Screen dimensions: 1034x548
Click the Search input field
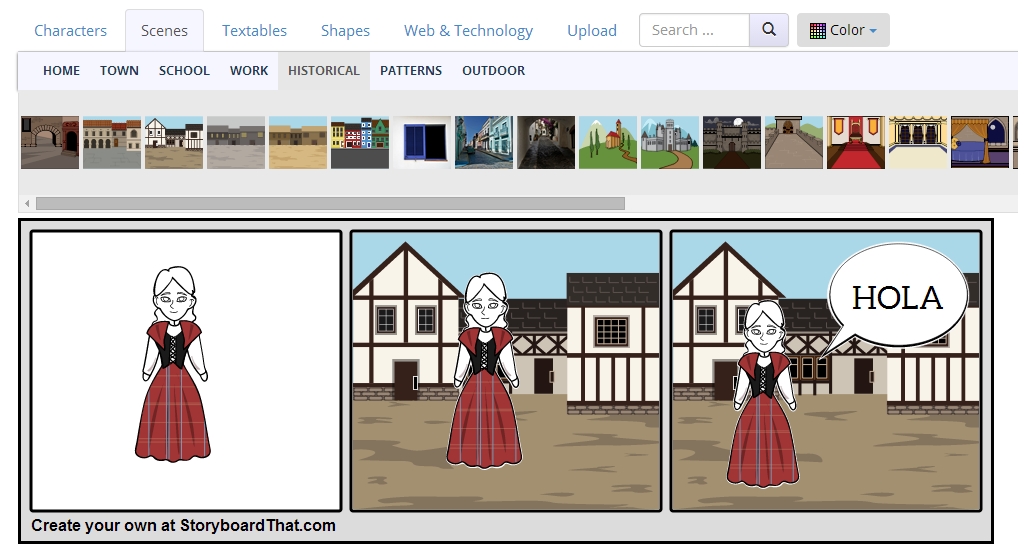pos(694,30)
